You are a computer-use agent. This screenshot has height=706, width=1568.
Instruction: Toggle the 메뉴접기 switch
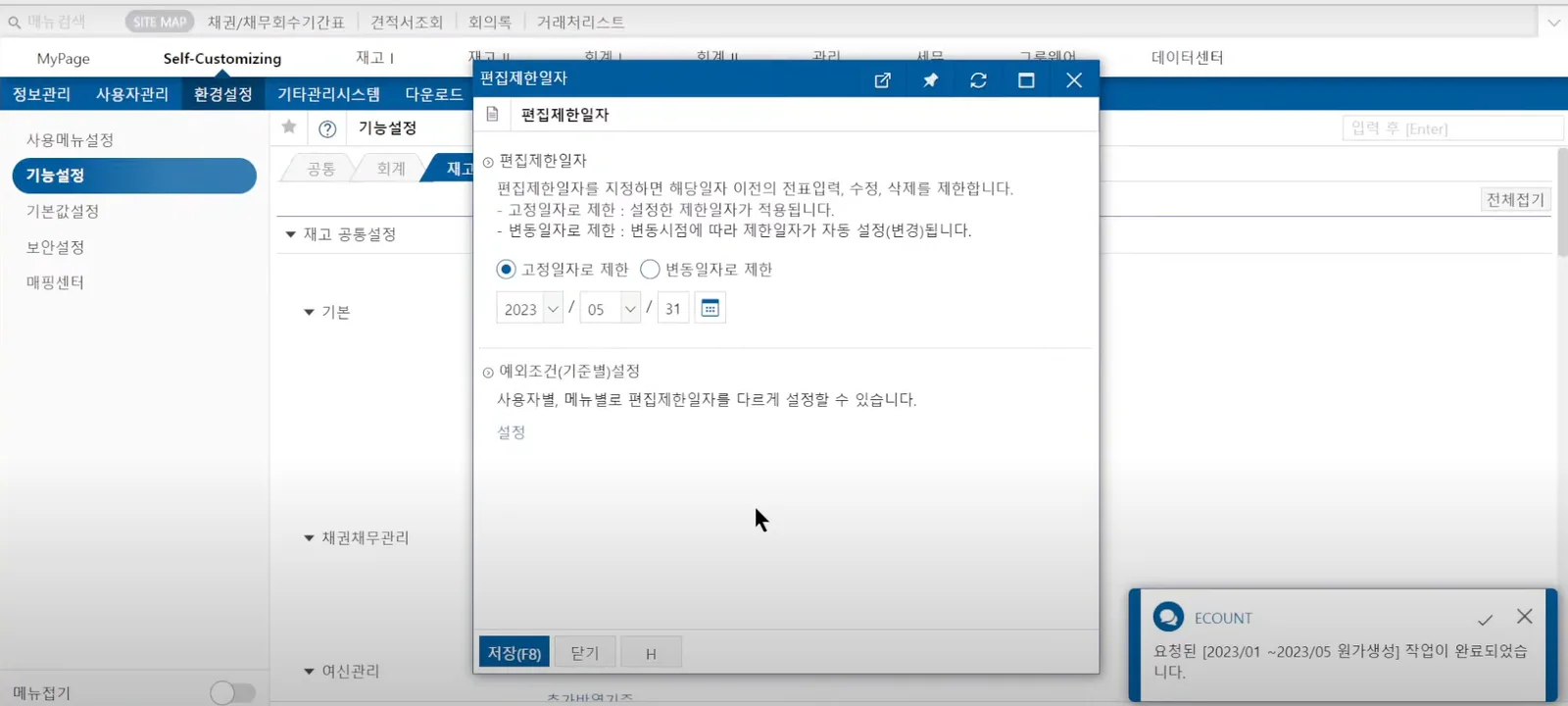(232, 693)
